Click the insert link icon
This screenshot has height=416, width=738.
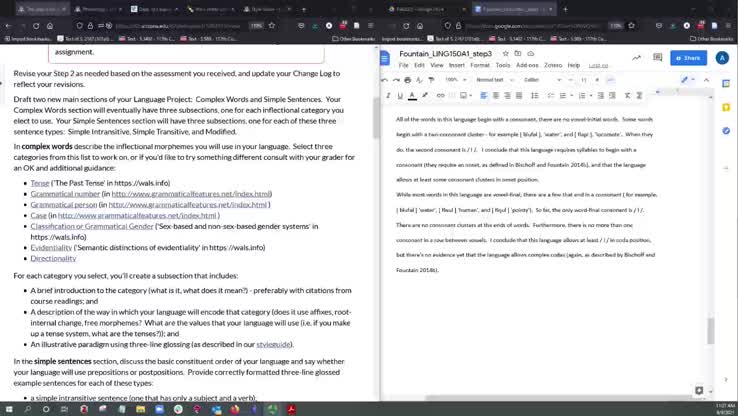(441, 96)
